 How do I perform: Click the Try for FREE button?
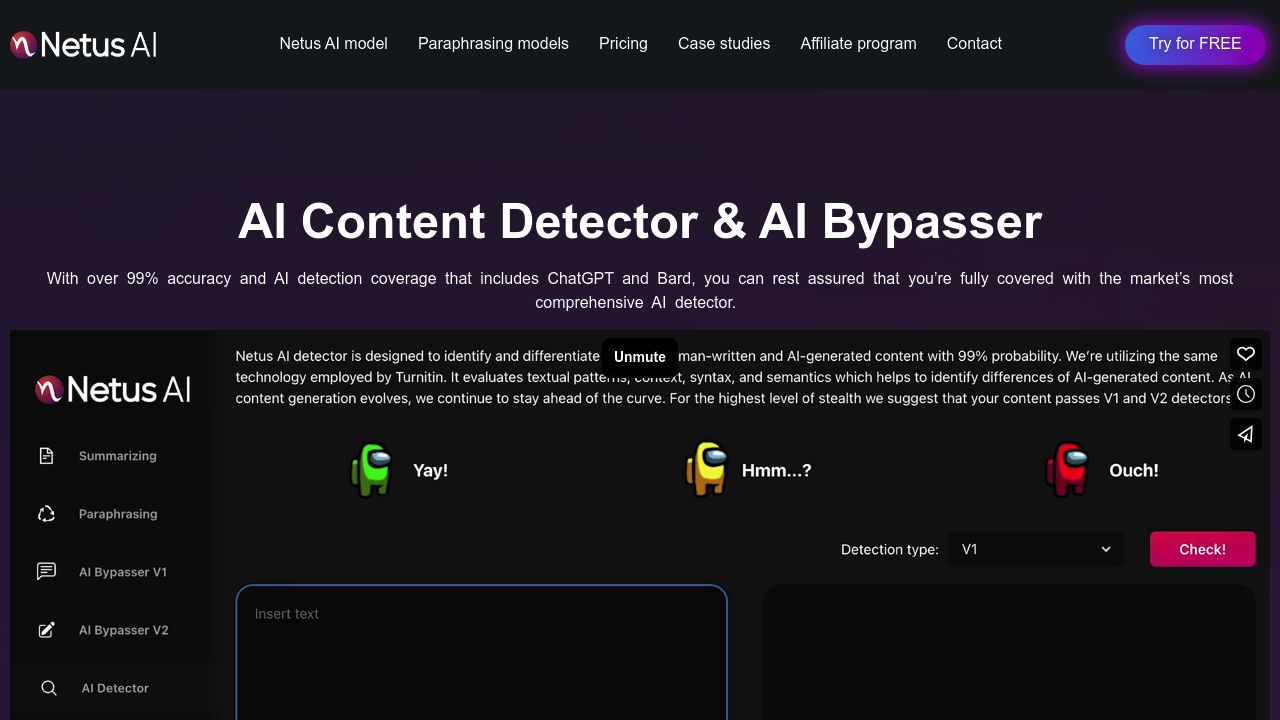(x=1195, y=44)
